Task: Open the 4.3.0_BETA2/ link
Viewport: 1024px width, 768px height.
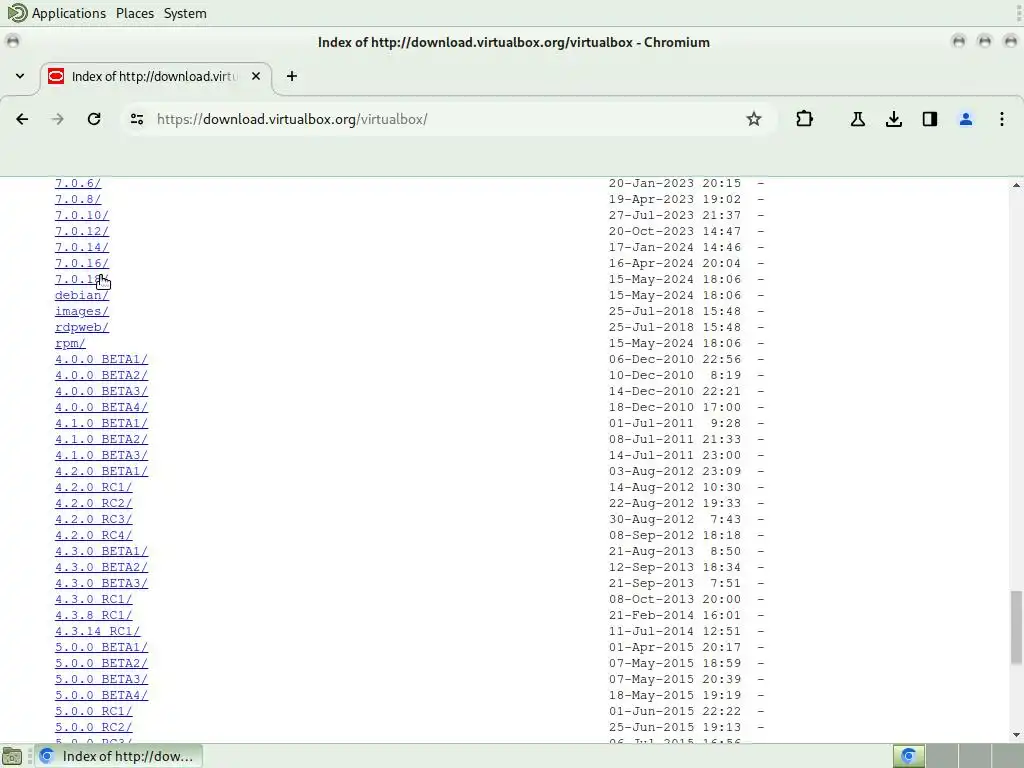Action: (x=101, y=567)
